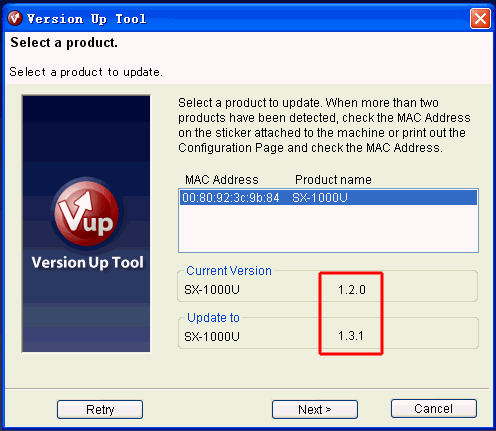The height and width of the screenshot is (431, 496).
Task: Click the Update to group label
Action: 213,318
